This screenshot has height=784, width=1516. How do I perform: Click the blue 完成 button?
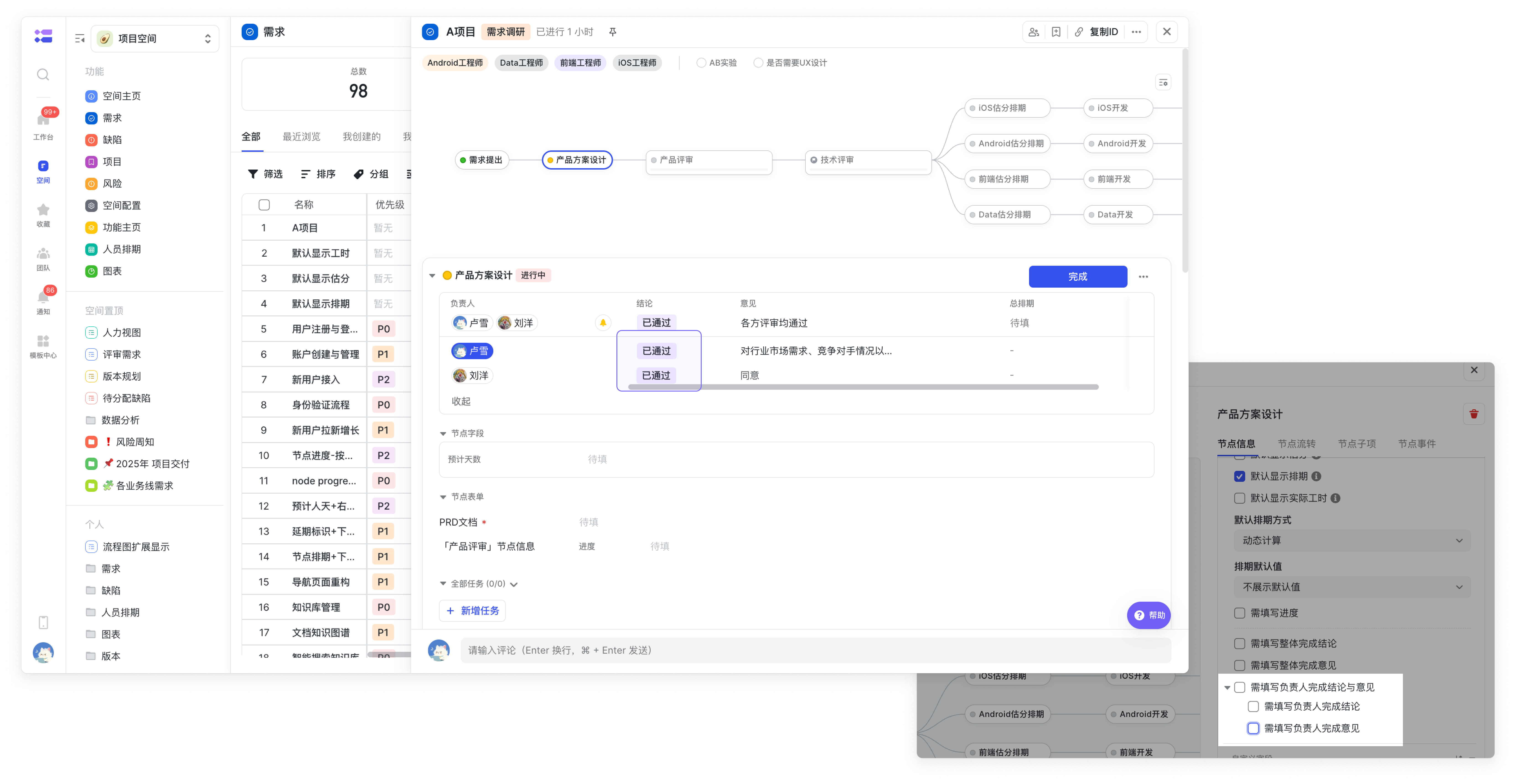pos(1078,276)
